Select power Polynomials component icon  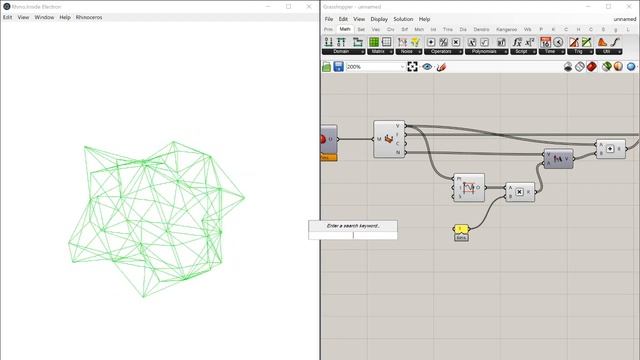coord(472,42)
